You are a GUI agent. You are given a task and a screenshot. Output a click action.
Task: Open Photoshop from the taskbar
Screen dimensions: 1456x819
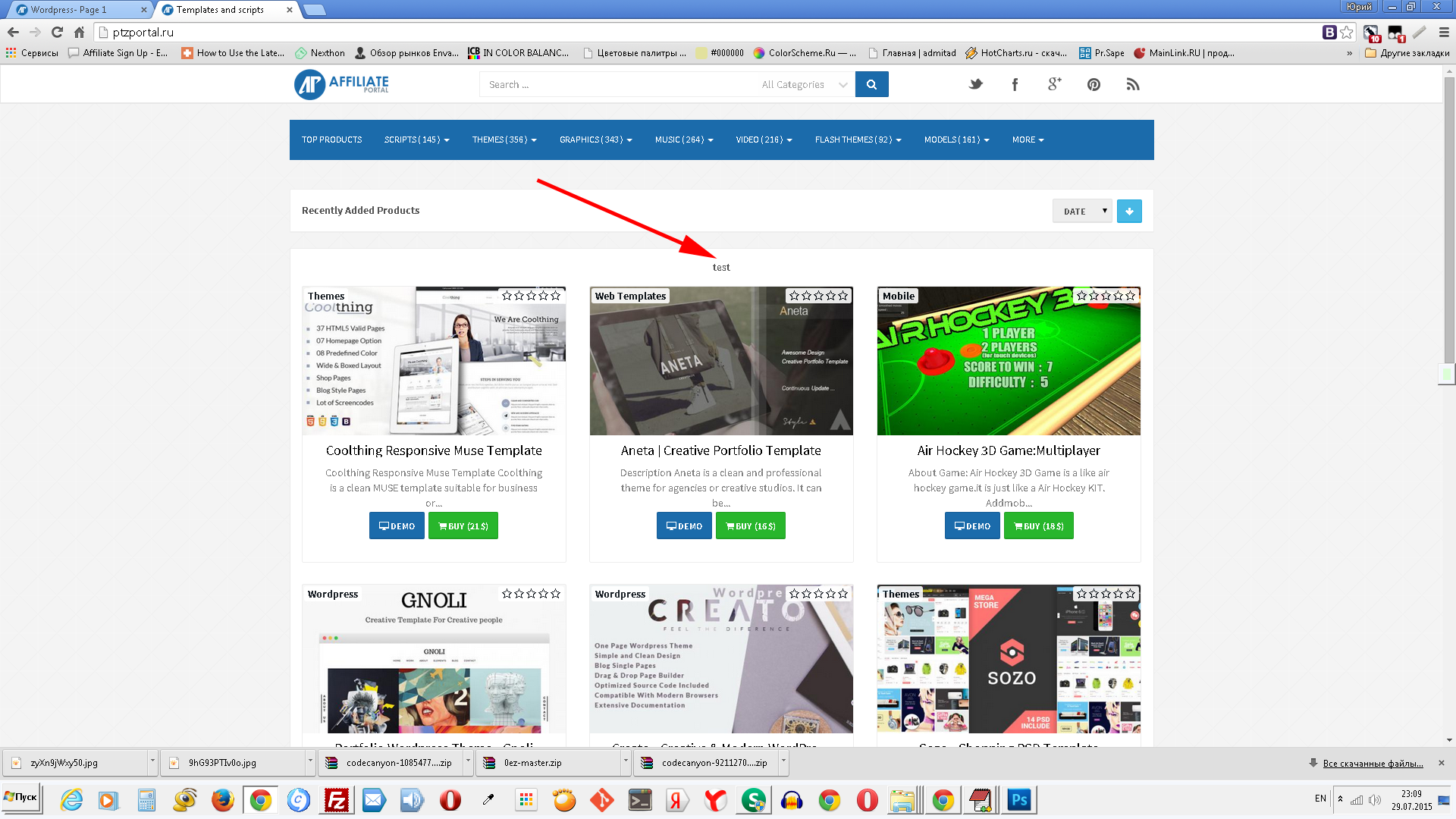pos(1019,799)
